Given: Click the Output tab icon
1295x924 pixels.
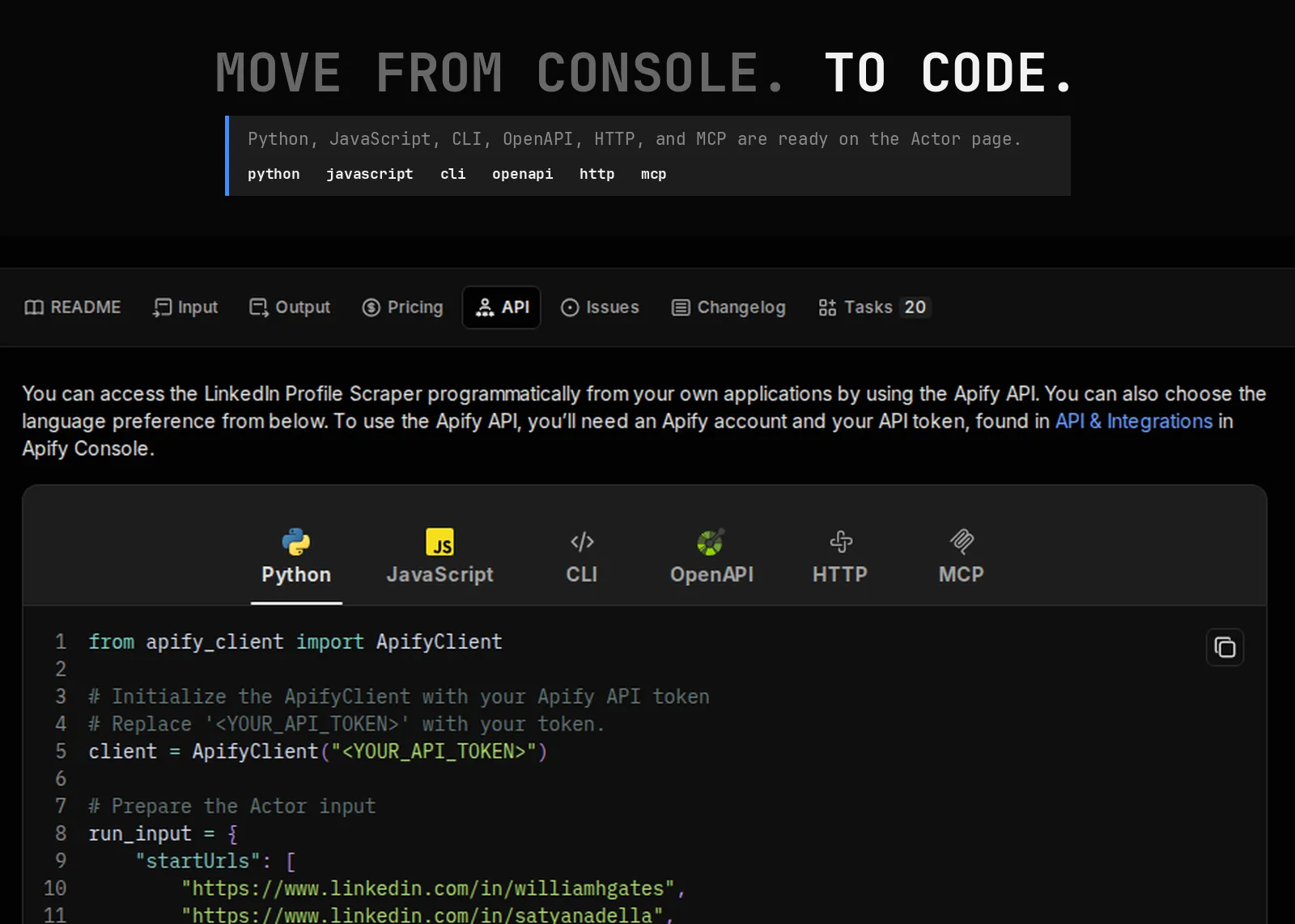Looking at the screenshot, I should [259, 307].
